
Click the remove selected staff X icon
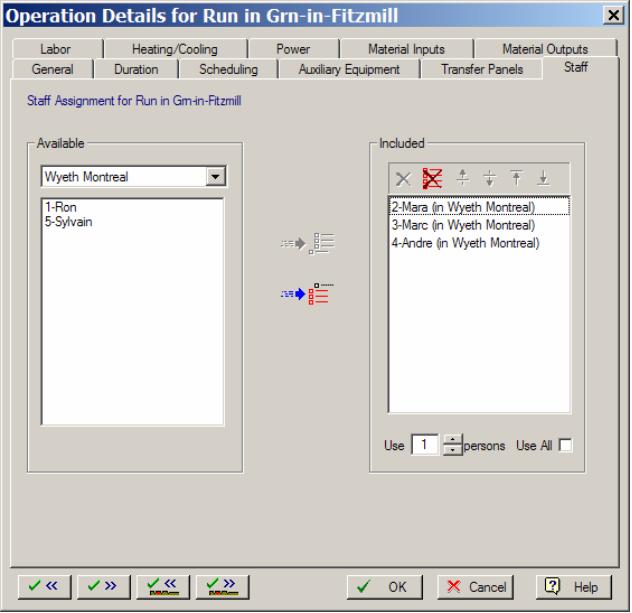tap(403, 179)
